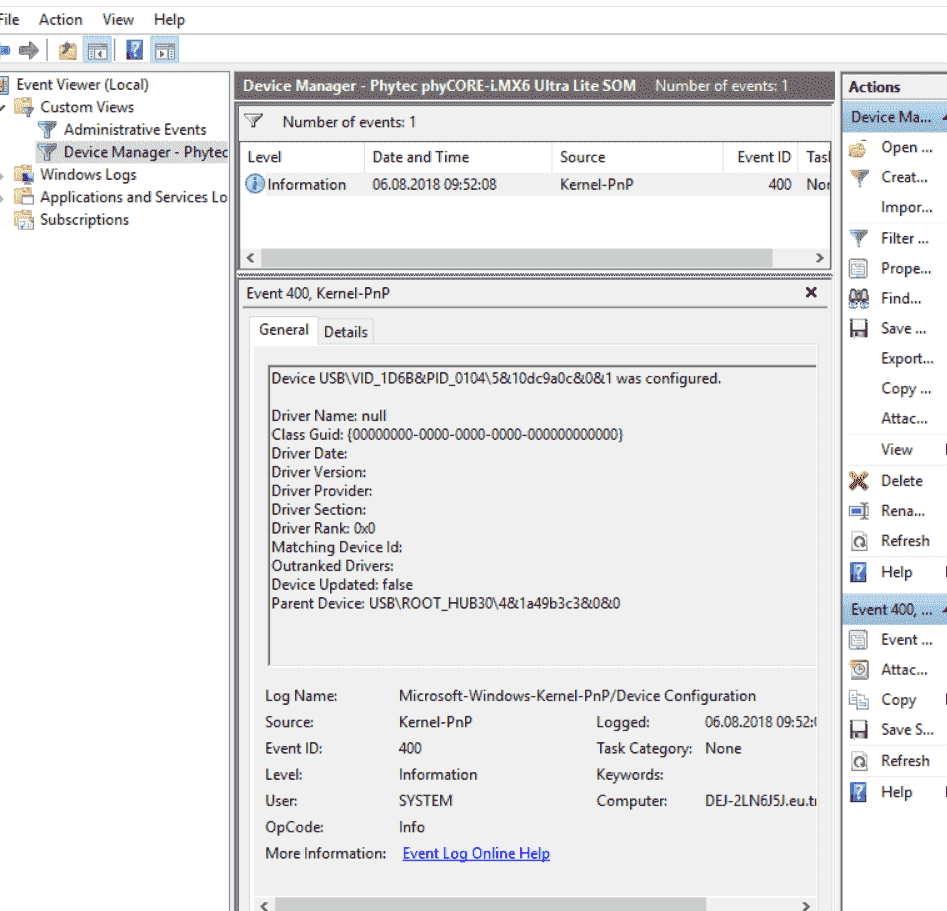Open the View menu
947x911 pixels.
[118, 19]
